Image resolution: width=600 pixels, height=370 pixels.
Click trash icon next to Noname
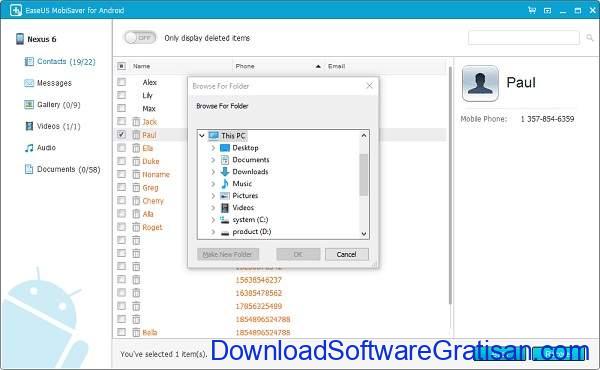point(136,174)
